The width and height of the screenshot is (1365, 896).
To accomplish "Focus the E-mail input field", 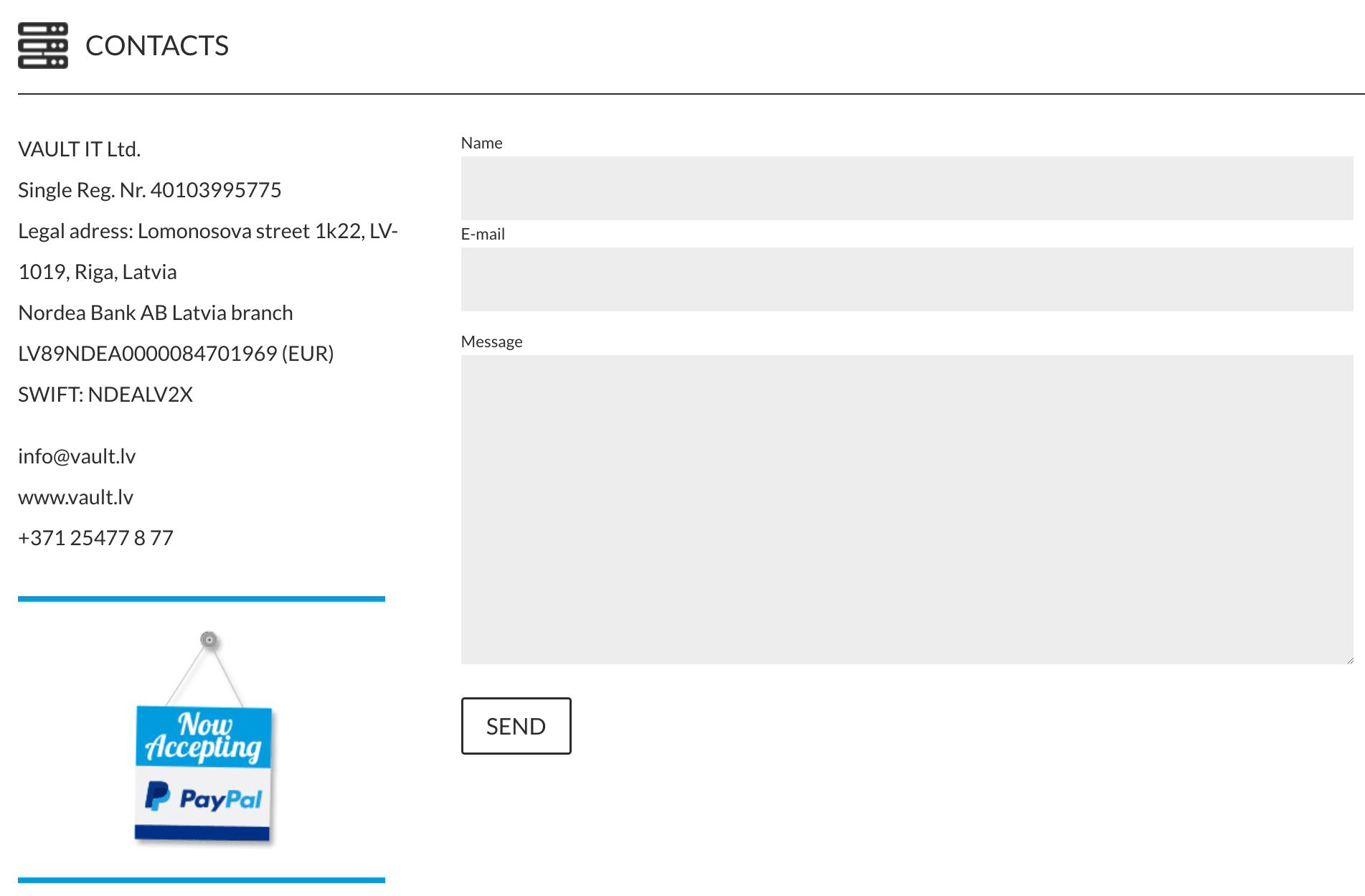I will [907, 279].
